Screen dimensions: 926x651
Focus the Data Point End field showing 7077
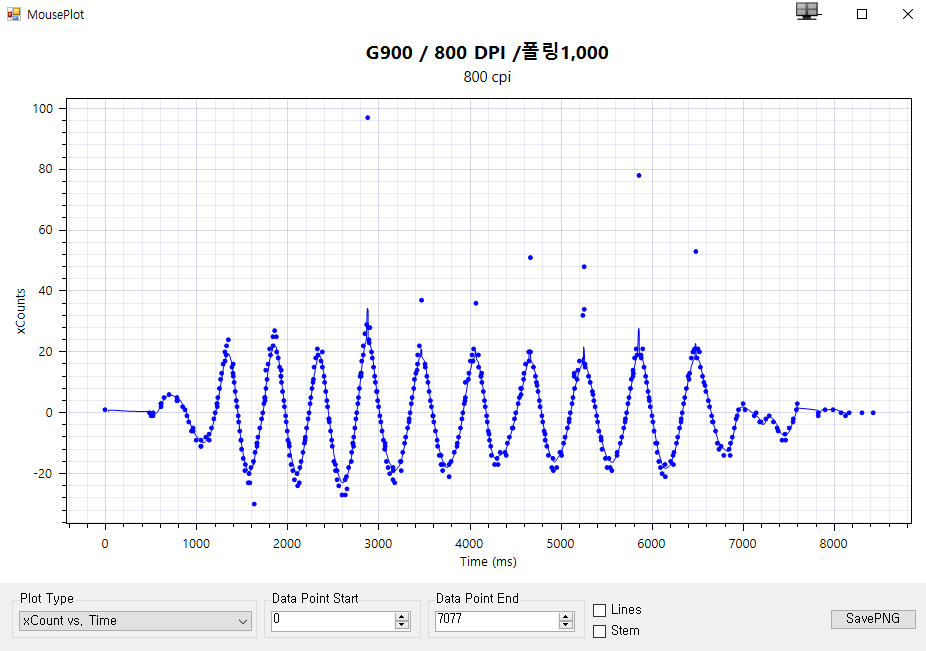(x=496, y=621)
